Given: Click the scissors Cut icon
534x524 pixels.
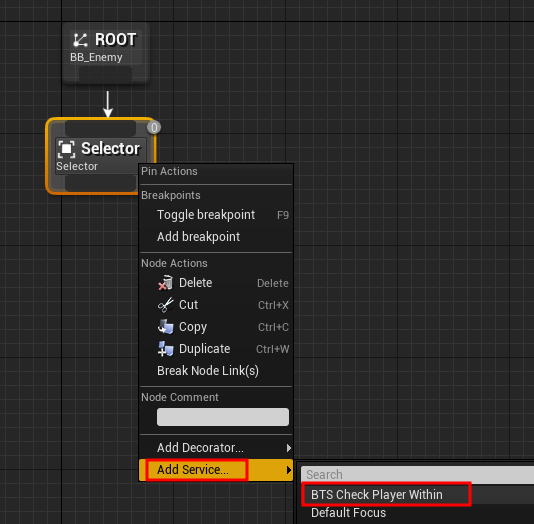Looking at the screenshot, I should click(x=166, y=305).
